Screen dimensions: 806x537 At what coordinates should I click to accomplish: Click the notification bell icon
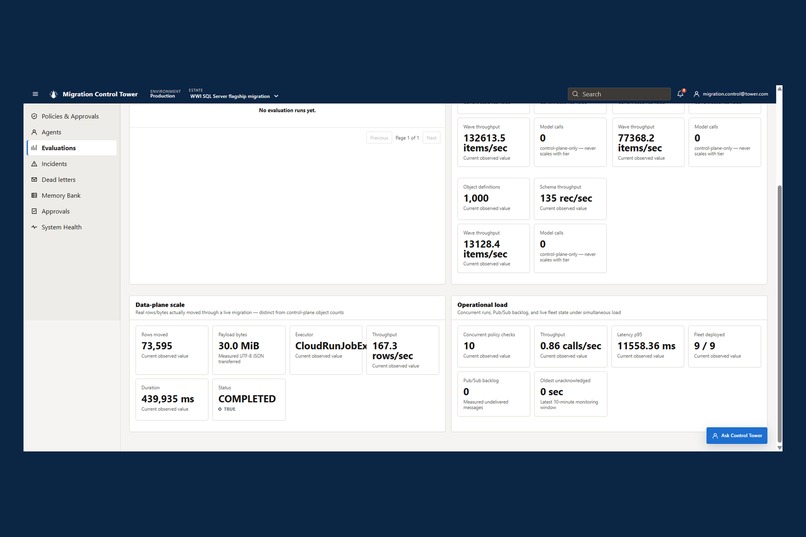[x=681, y=94]
